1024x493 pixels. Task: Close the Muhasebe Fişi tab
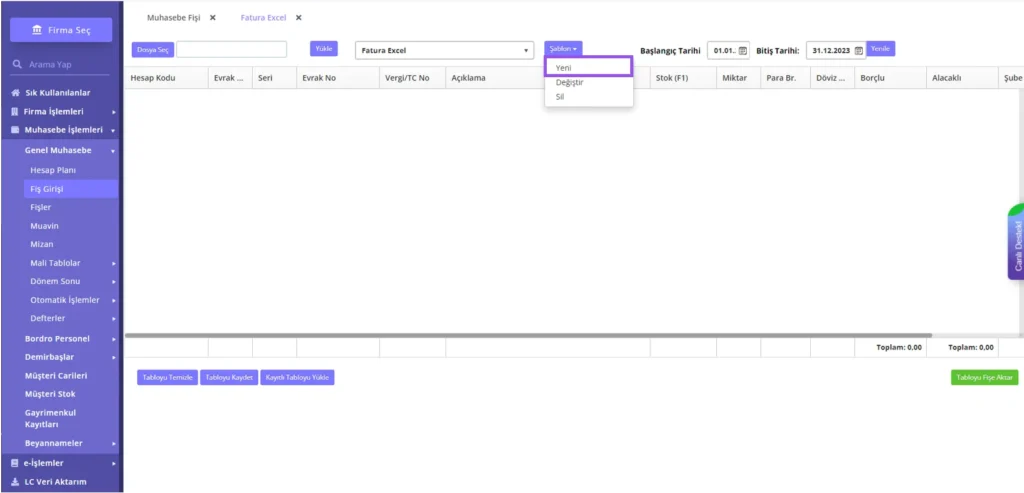click(212, 18)
